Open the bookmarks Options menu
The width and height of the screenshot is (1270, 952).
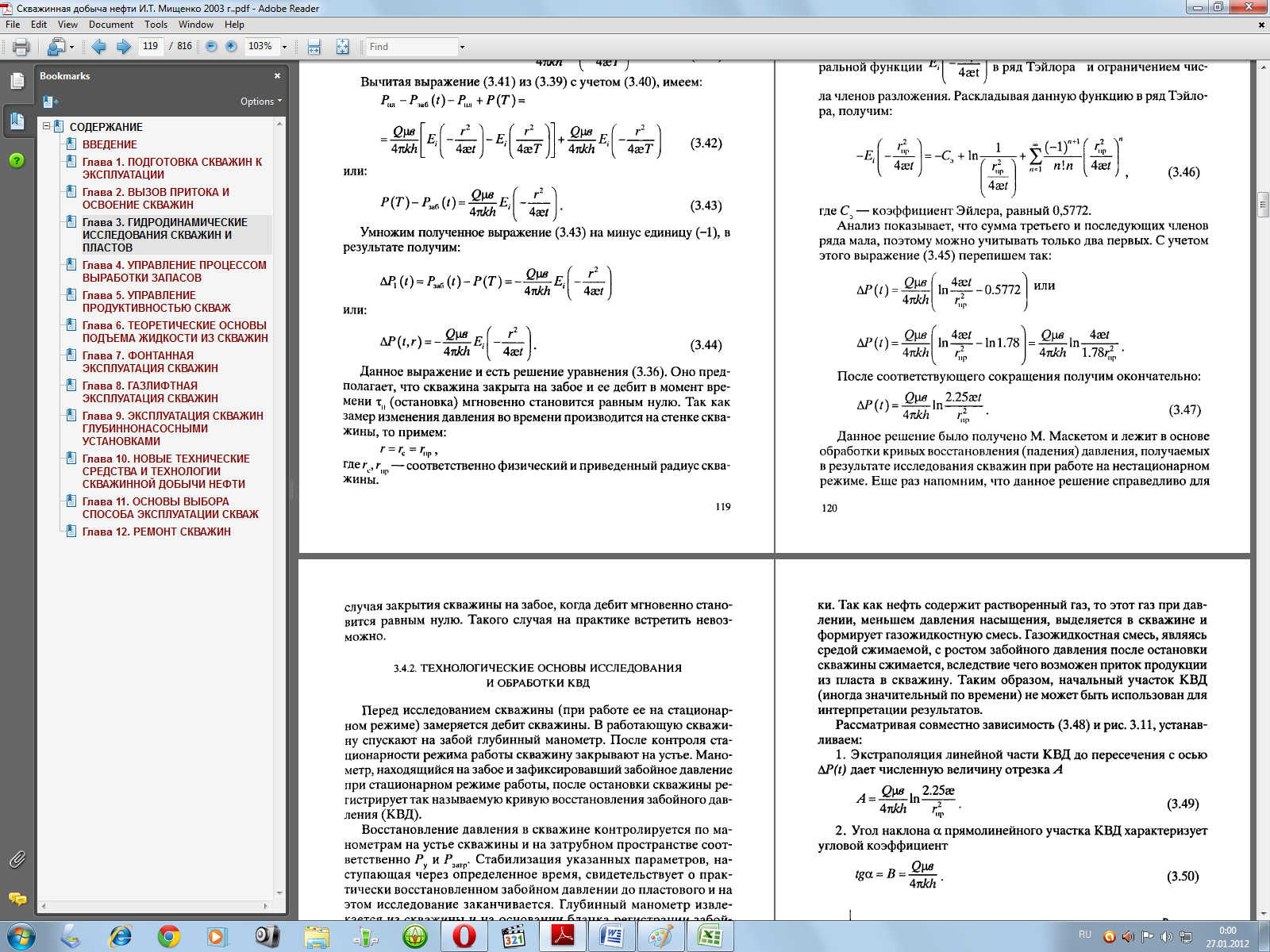click(x=260, y=102)
